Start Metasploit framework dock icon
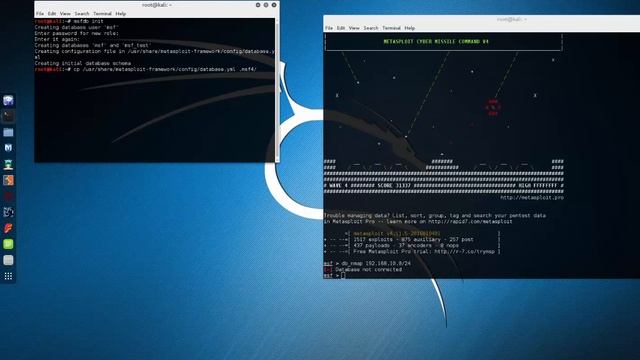The image size is (640, 360). (8, 148)
